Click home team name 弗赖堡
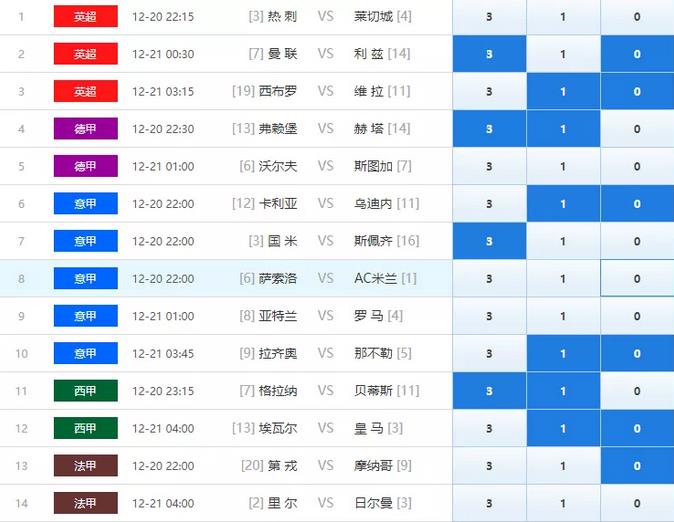 pos(278,129)
